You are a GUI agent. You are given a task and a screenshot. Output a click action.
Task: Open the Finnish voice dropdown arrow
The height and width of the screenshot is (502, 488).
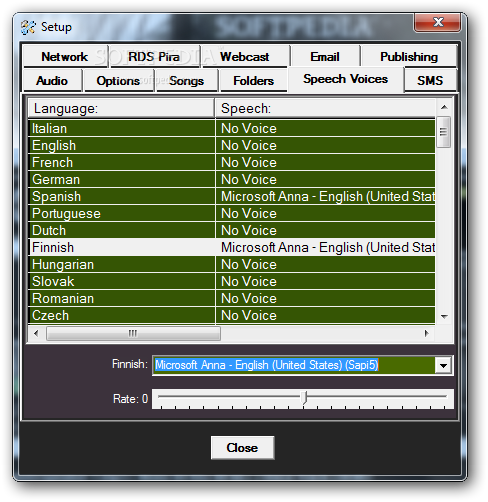[443, 365]
